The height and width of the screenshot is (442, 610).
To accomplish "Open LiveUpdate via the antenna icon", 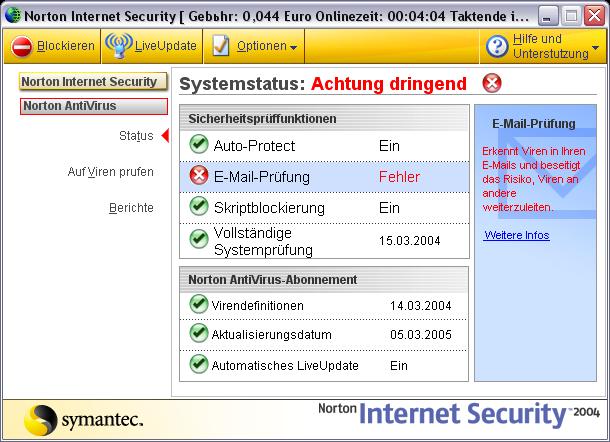I will (x=119, y=46).
